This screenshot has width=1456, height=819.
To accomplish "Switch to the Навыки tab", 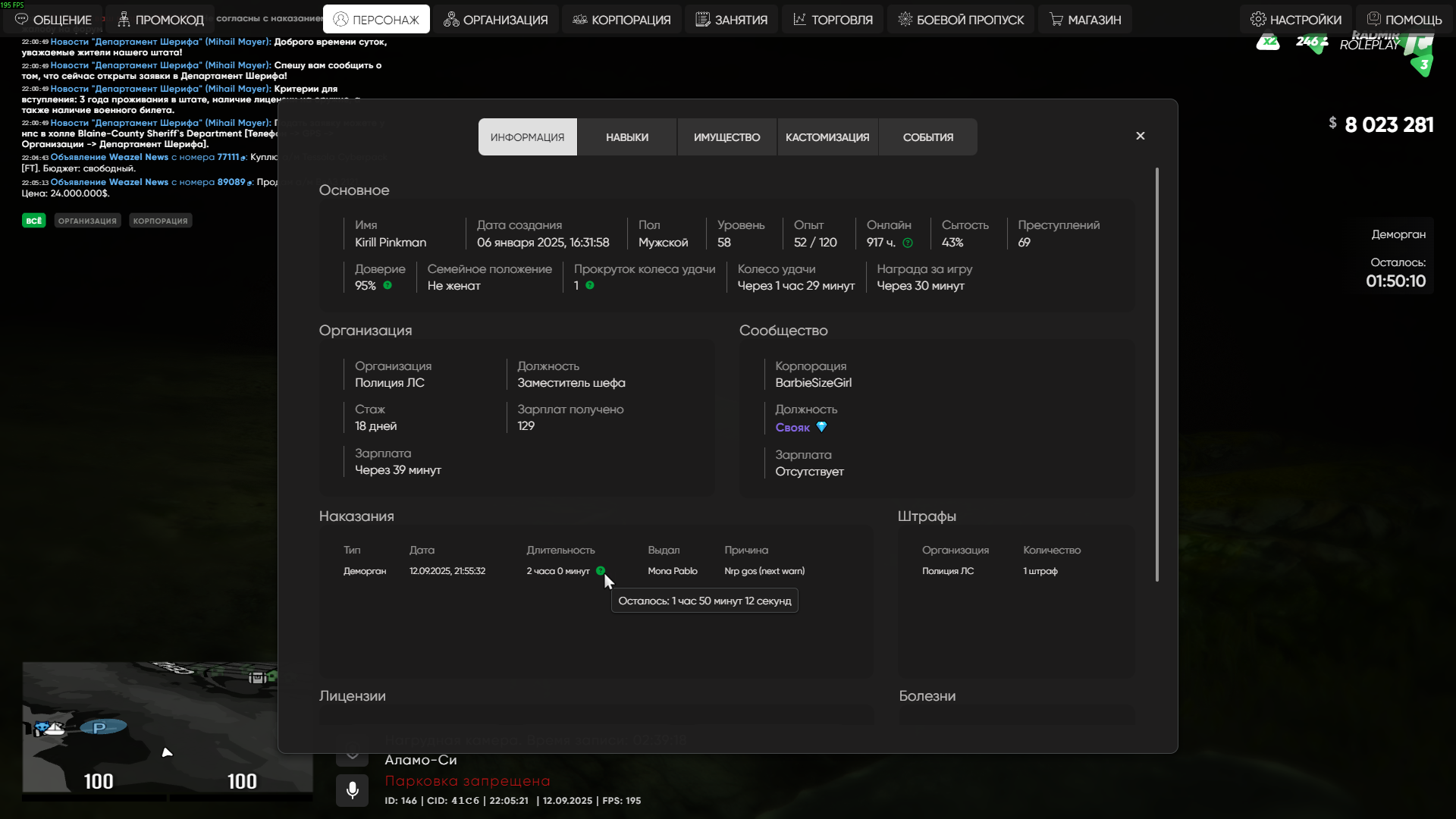I will (x=627, y=137).
